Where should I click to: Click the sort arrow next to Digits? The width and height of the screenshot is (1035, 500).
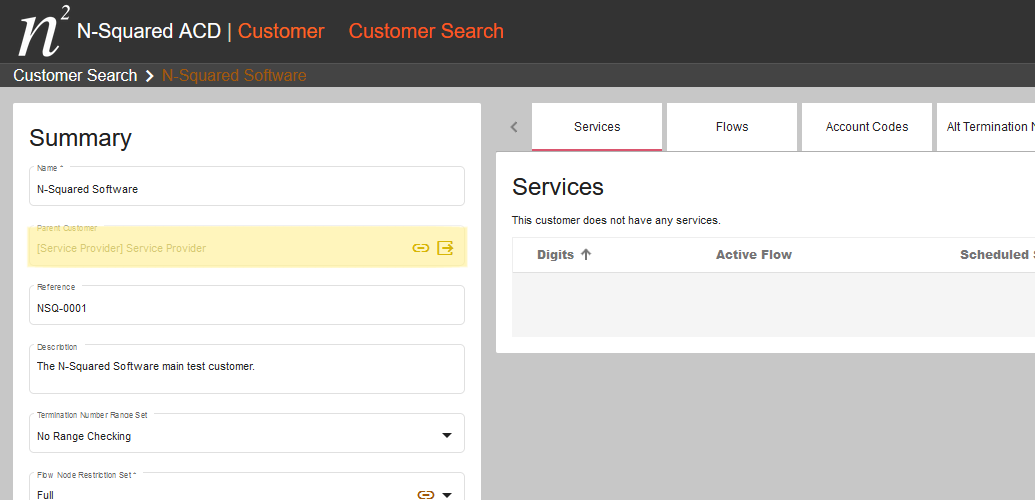[586, 255]
